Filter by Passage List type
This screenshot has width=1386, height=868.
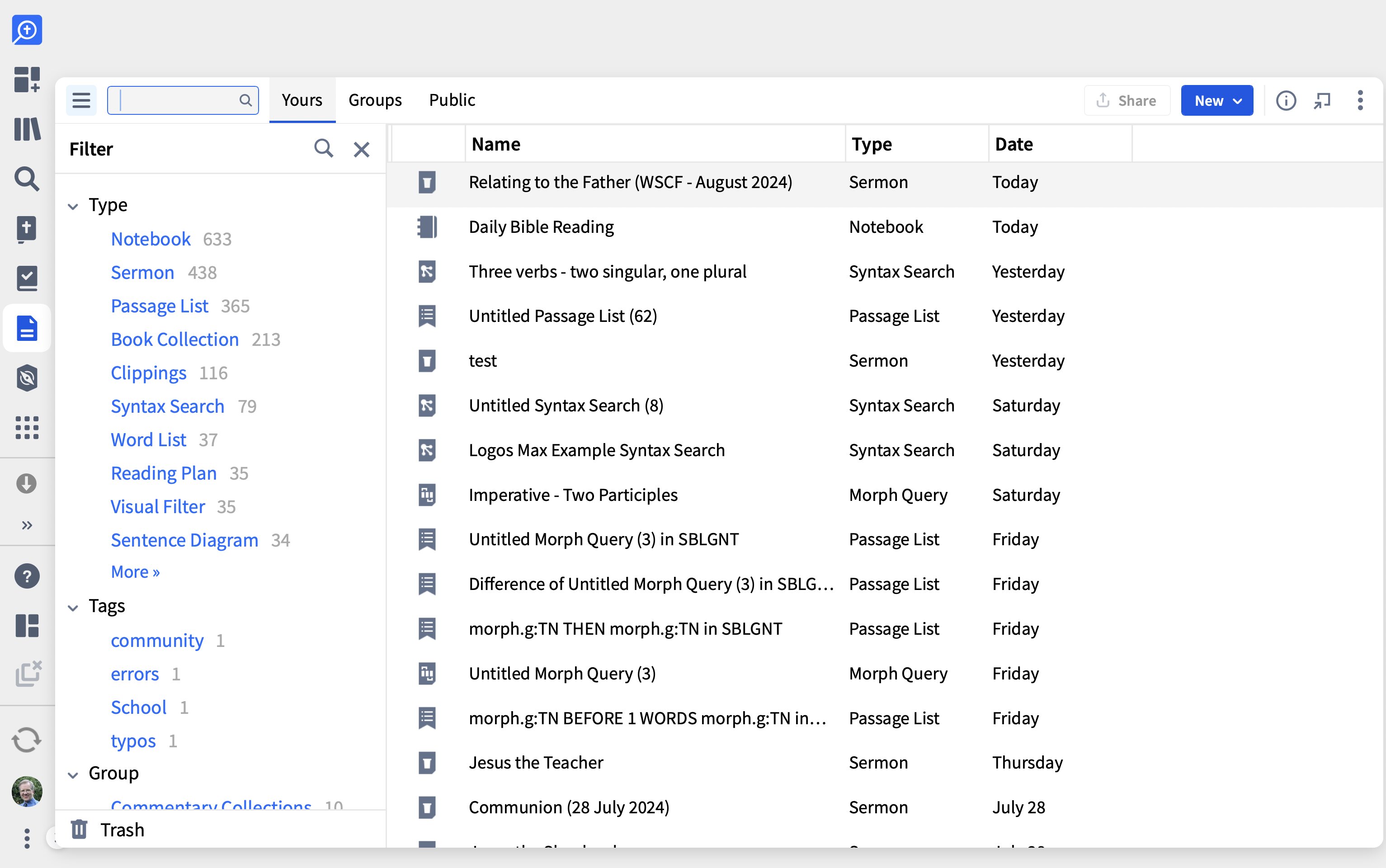(160, 306)
